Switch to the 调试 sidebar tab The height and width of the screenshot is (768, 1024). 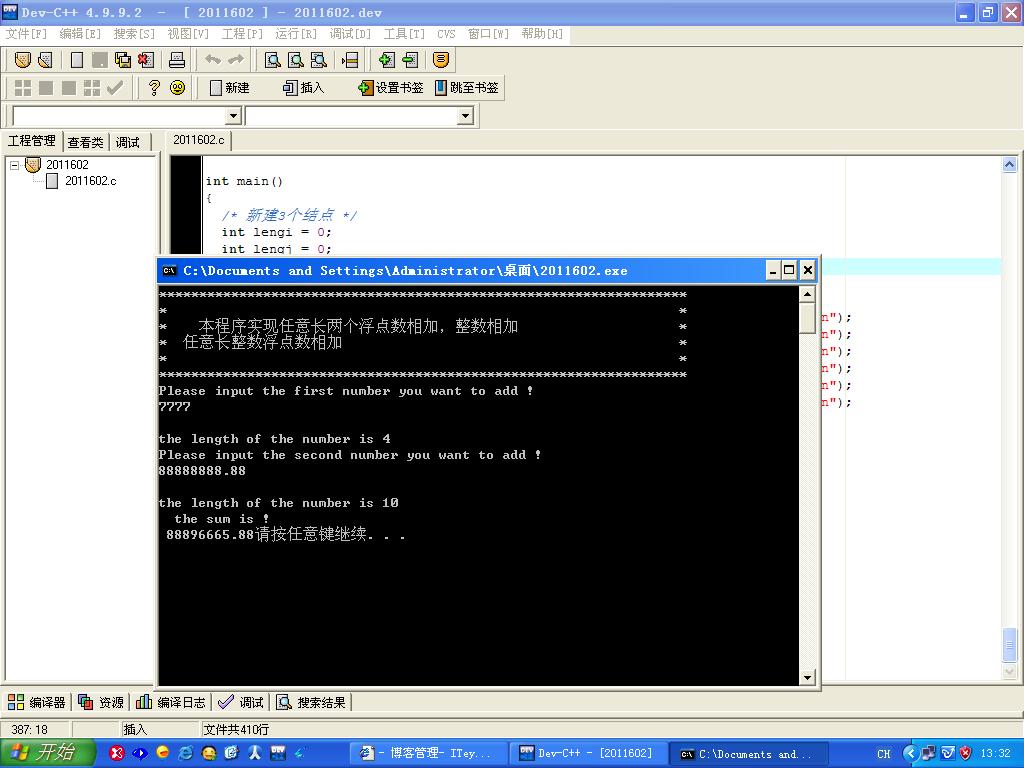point(128,142)
